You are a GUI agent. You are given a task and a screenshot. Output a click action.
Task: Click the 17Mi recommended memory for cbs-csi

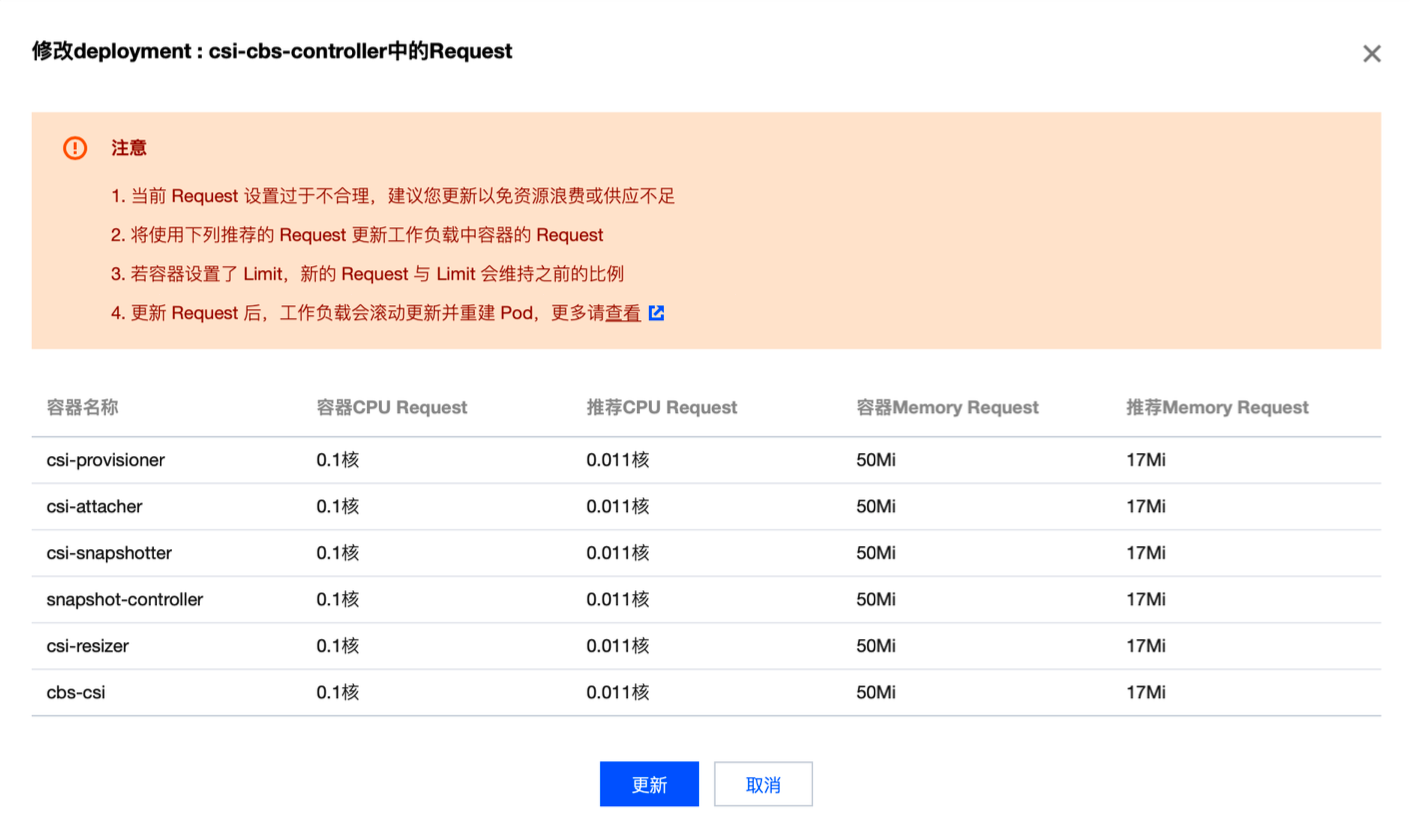[x=1146, y=692]
